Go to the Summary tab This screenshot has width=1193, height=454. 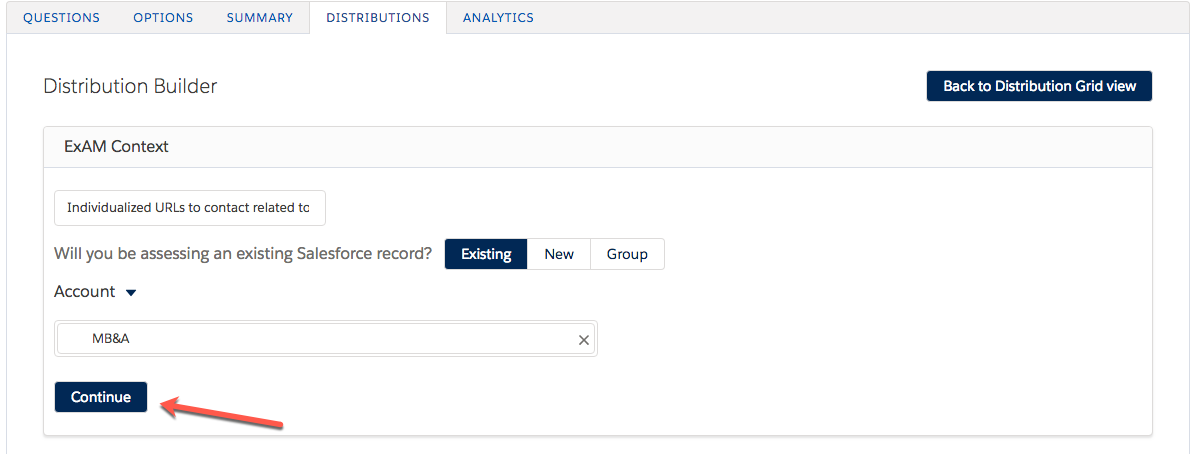pos(260,18)
